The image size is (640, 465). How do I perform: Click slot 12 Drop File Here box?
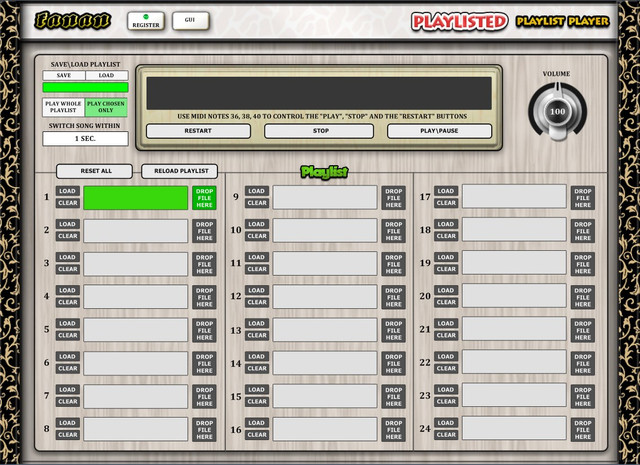click(393, 297)
